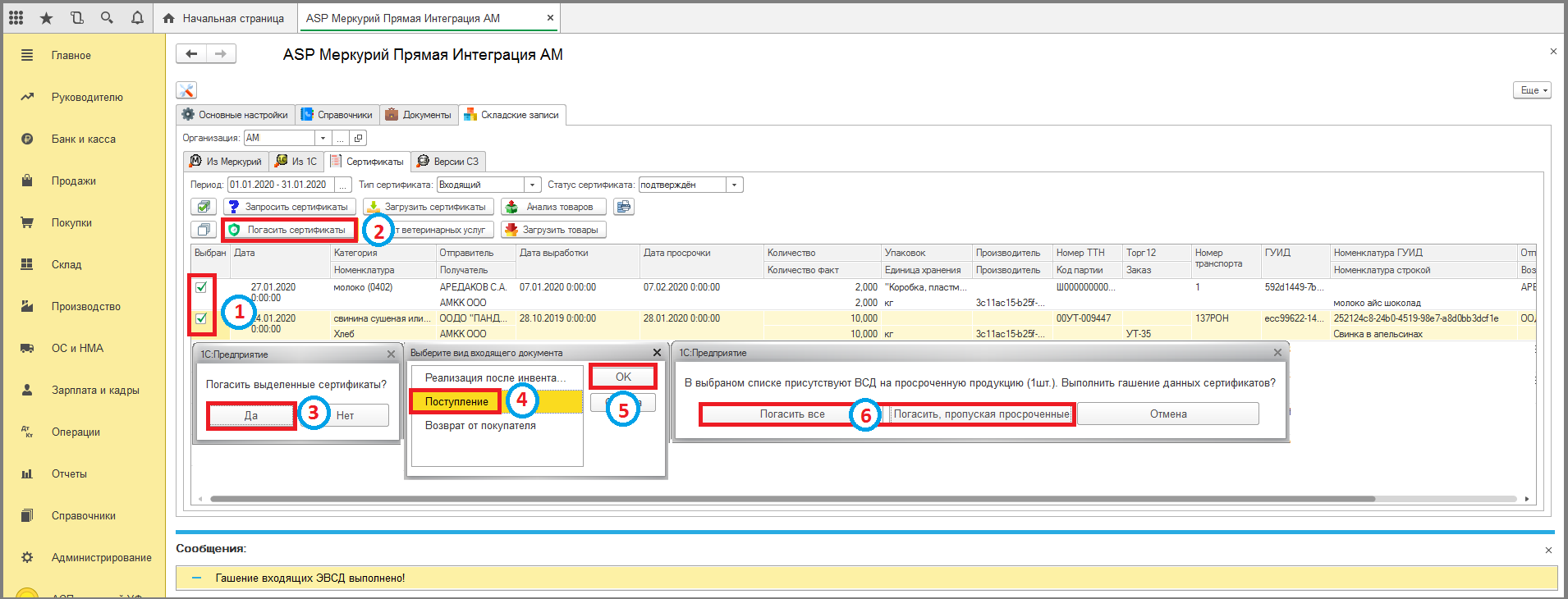Switch to Документы tab
The image size is (1568, 599).
(419, 115)
